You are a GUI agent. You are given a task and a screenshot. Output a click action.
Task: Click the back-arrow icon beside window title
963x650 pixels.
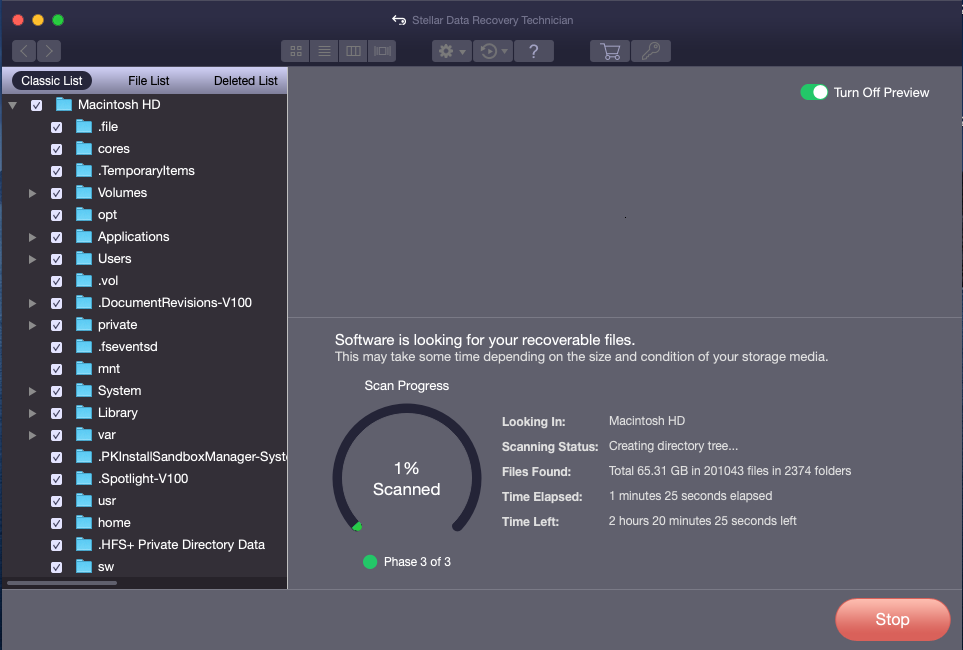click(399, 20)
